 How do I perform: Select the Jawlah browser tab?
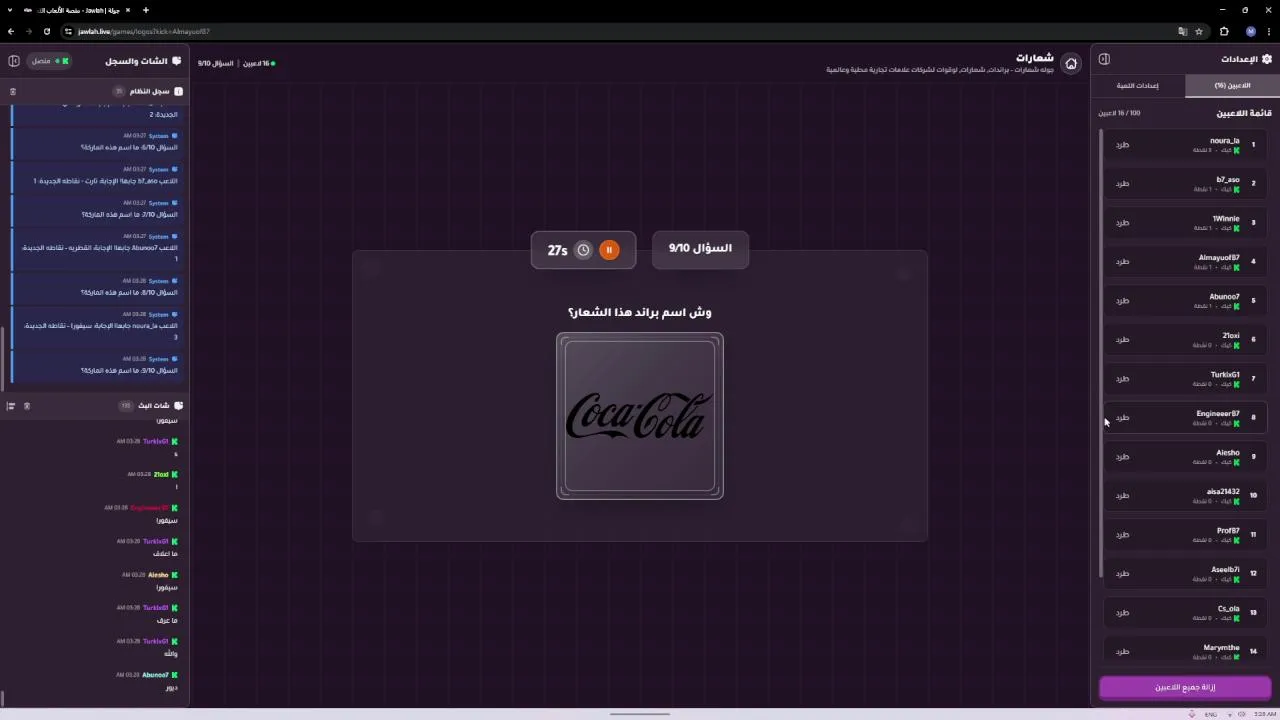point(78,10)
